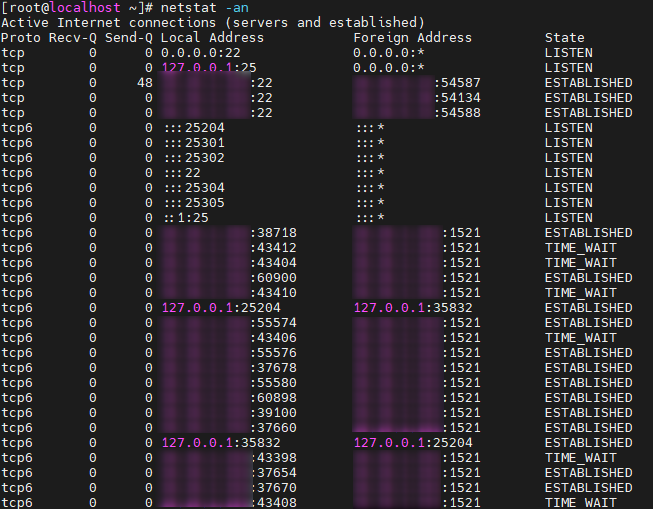653x509 pixels.
Task: Click local port :43406
Action: (273, 338)
